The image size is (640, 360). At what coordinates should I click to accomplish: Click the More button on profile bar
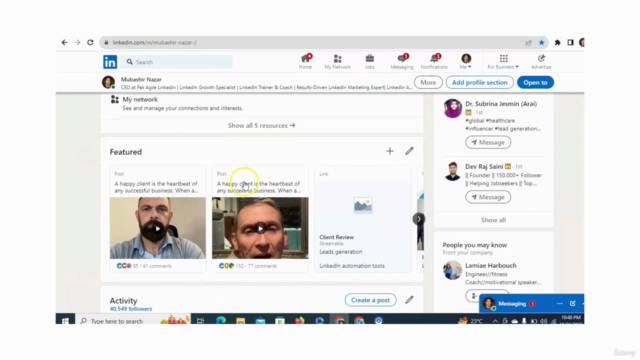(428, 82)
